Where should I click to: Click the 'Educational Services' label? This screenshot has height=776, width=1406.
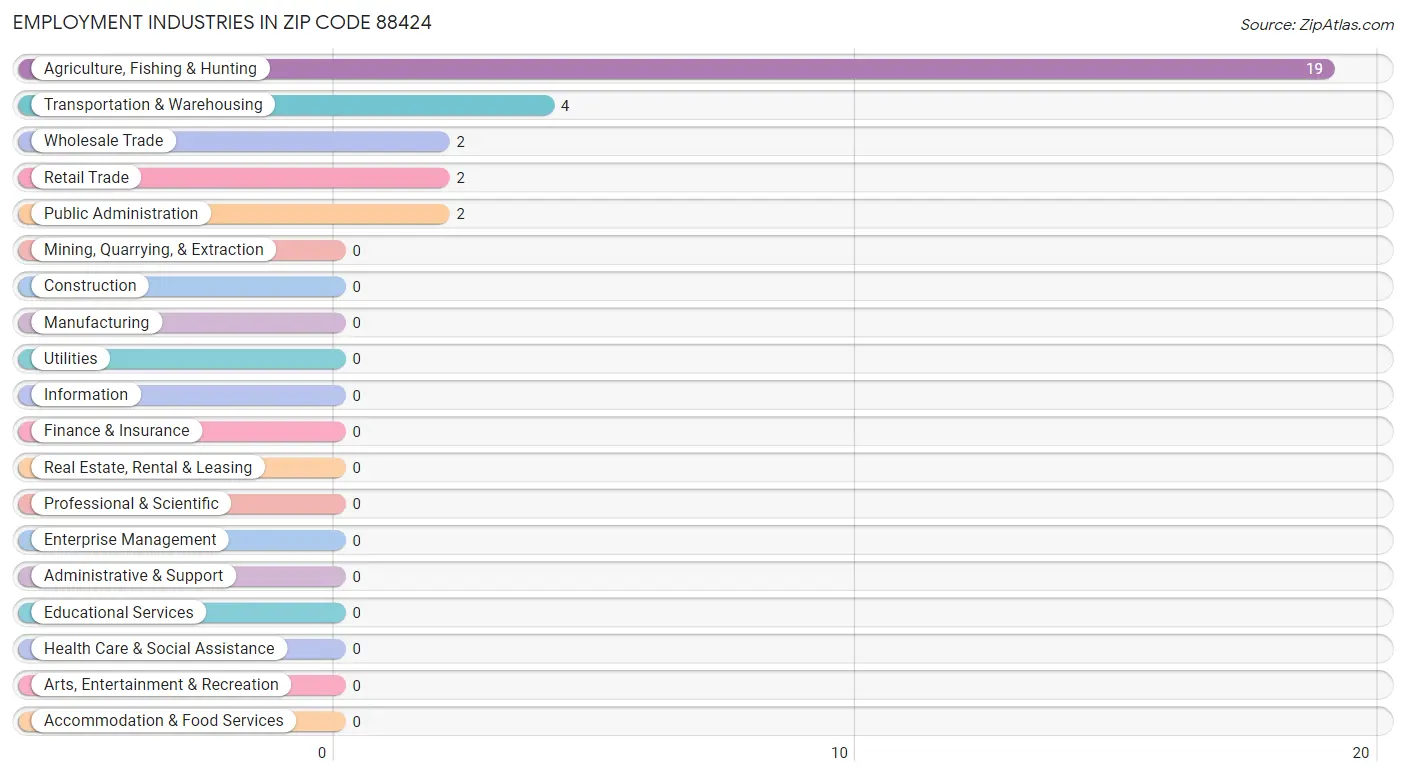pos(119,612)
